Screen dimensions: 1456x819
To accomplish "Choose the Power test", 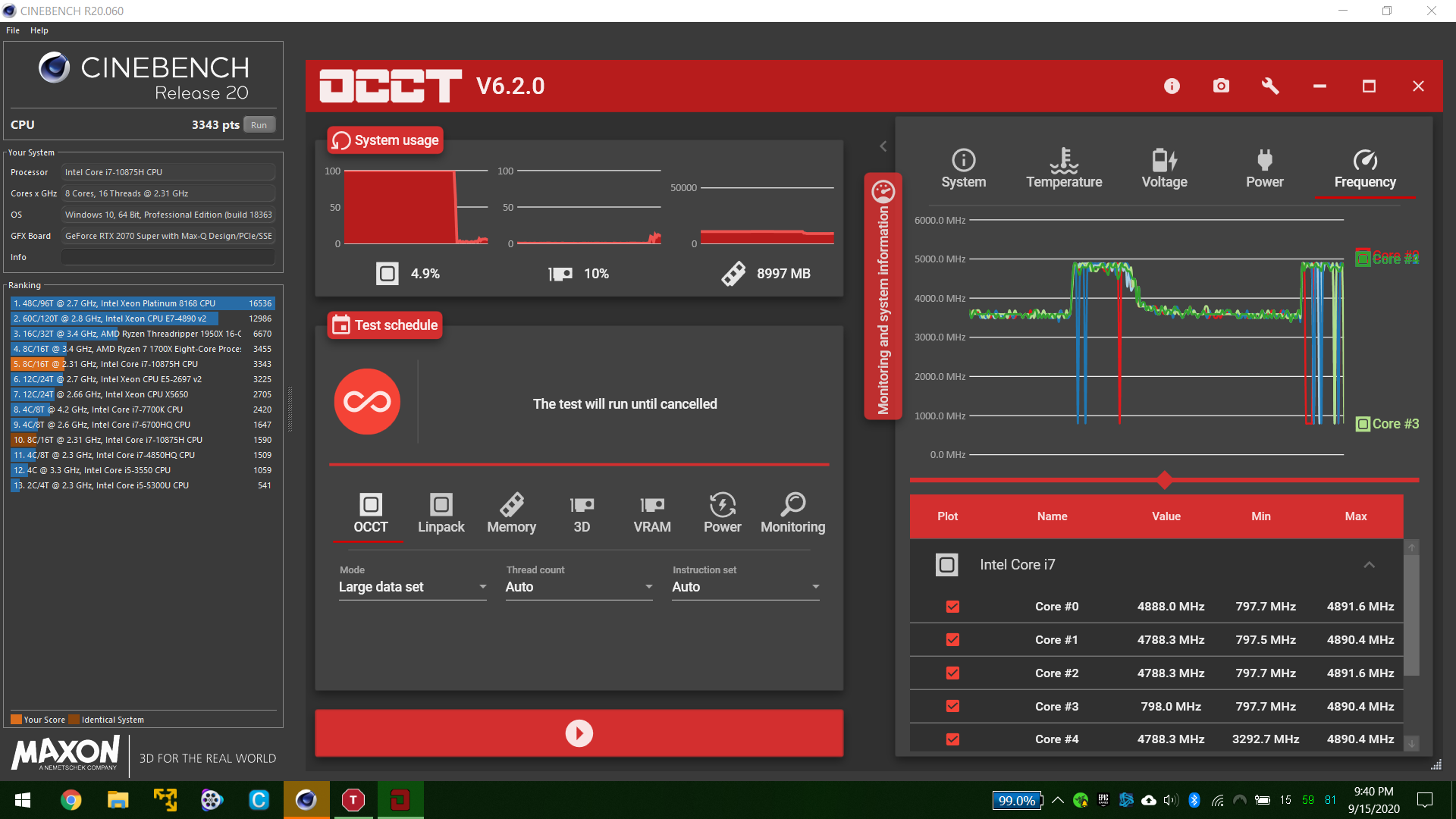I will (x=723, y=513).
